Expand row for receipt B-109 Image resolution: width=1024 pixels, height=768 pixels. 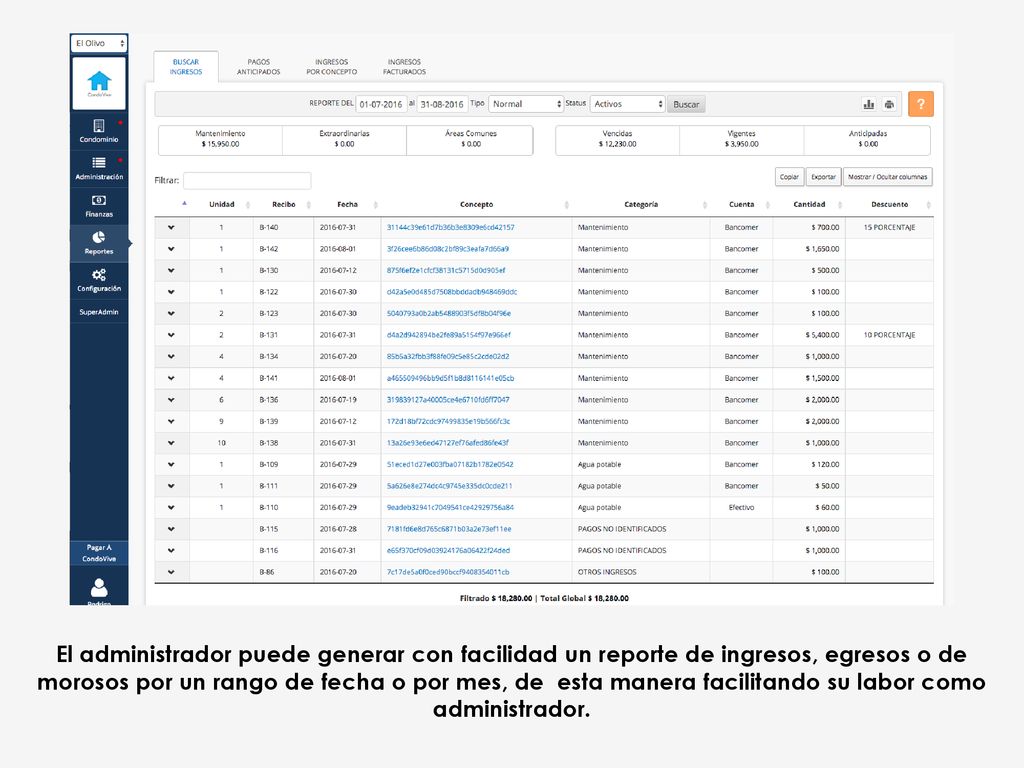point(171,464)
